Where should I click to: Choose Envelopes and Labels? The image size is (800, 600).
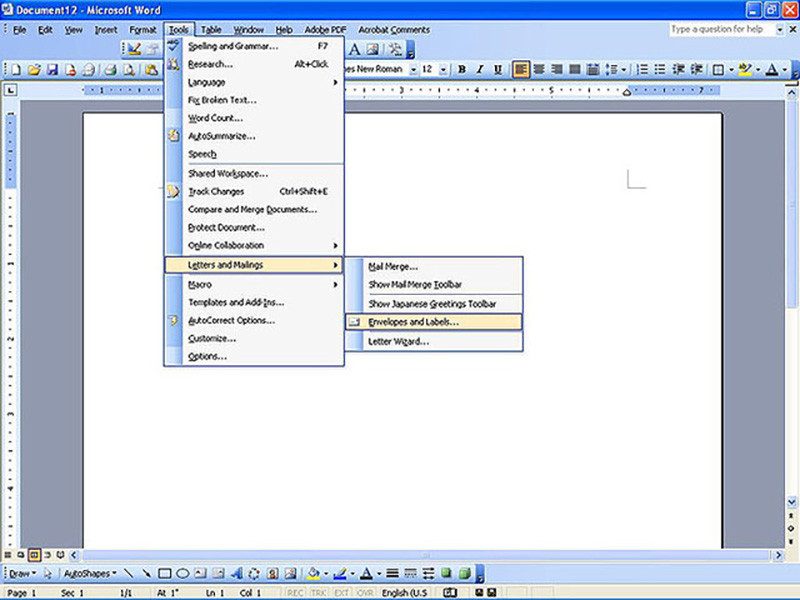434,322
